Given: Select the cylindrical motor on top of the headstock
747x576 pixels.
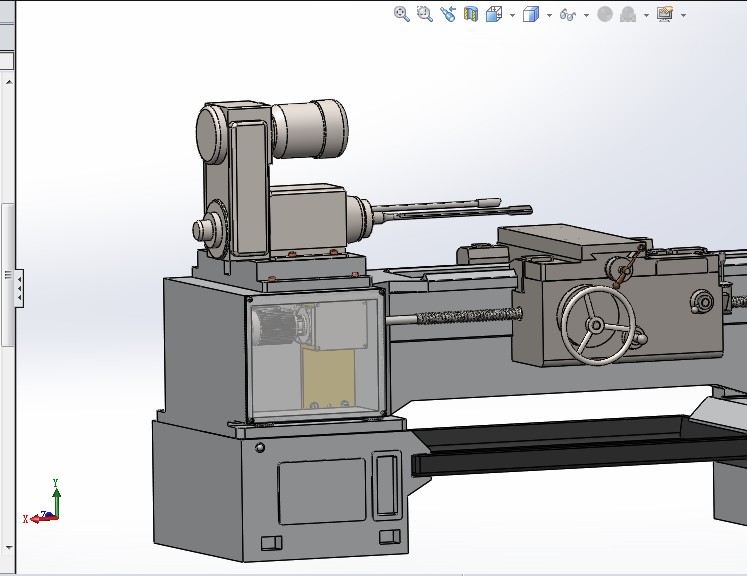Looking at the screenshot, I should [310, 129].
